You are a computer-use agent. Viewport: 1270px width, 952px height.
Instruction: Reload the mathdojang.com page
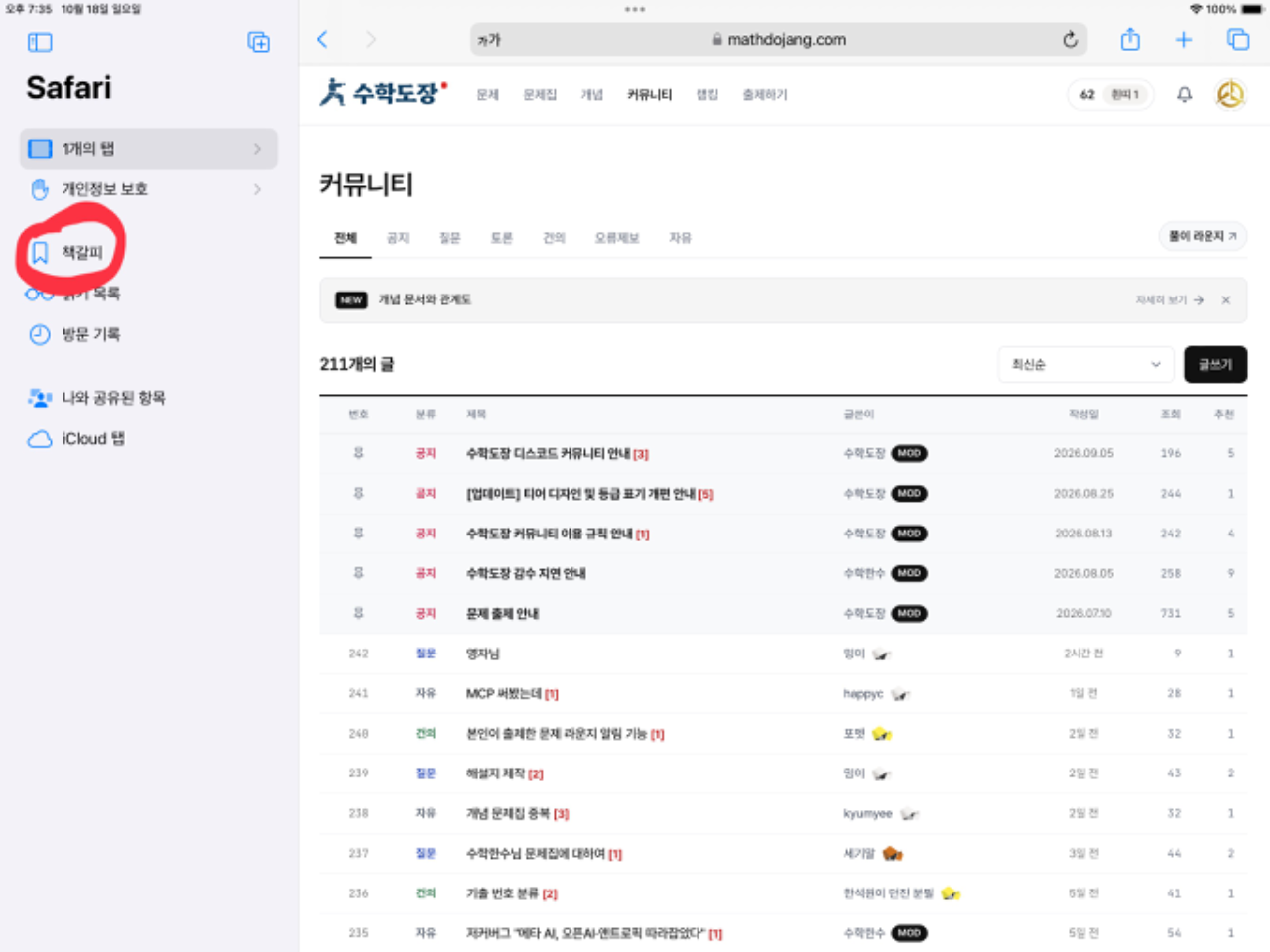click(1070, 40)
